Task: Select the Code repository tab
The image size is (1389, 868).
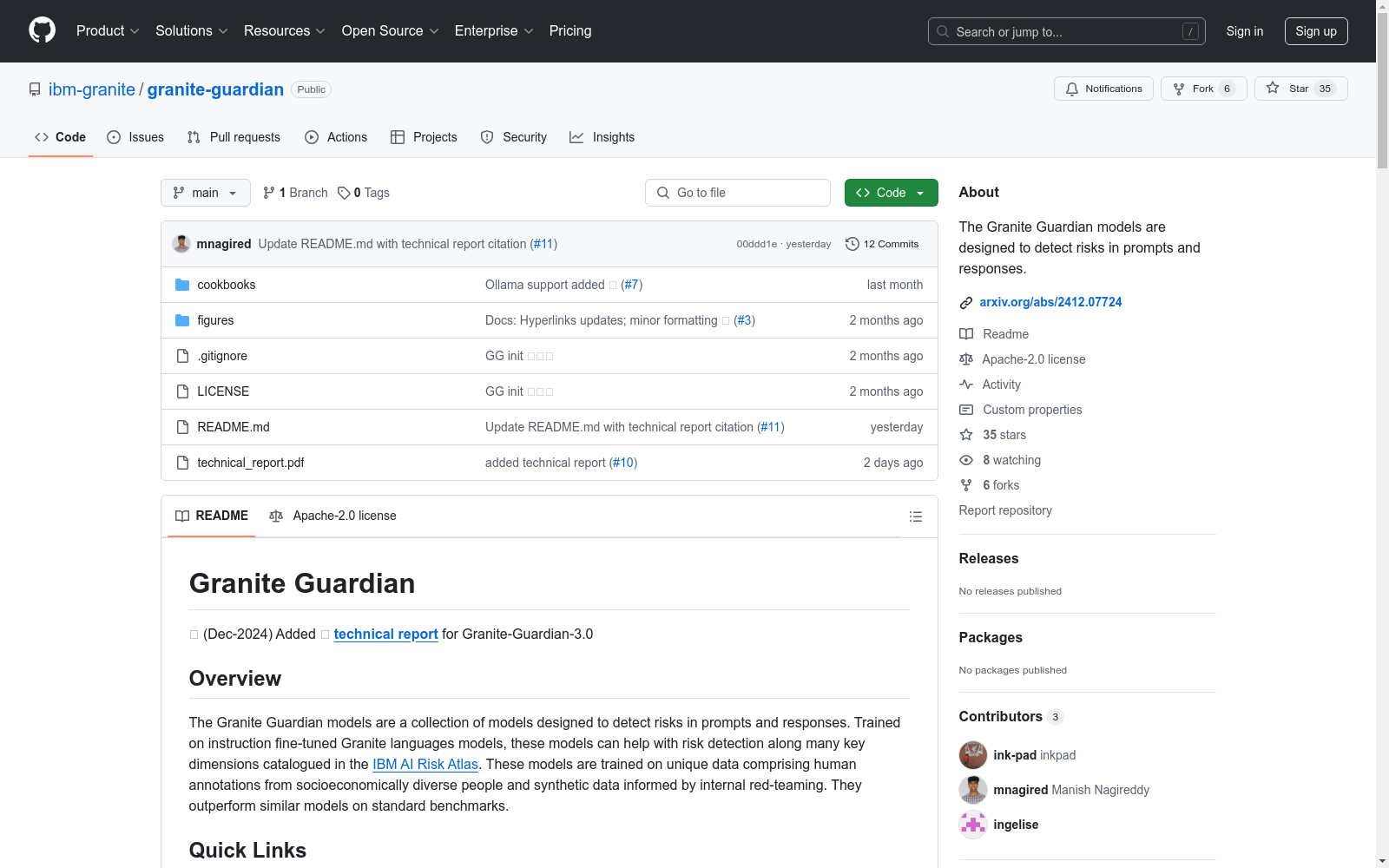Action: coord(61,137)
